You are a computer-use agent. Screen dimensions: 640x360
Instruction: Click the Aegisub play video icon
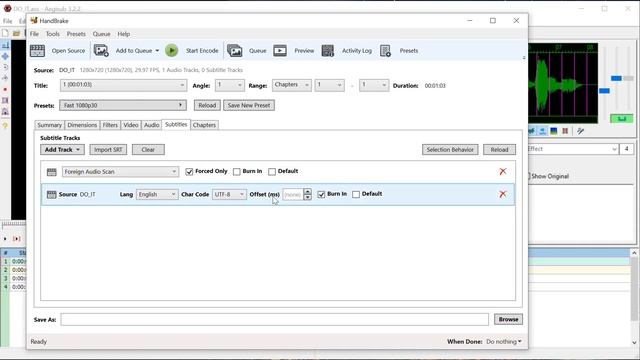pos(5,239)
